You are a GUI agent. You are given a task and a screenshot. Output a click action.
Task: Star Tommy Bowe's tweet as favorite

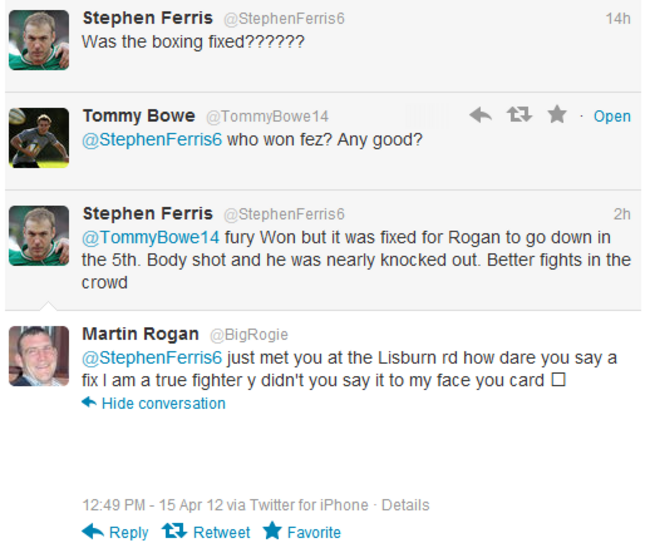557,116
